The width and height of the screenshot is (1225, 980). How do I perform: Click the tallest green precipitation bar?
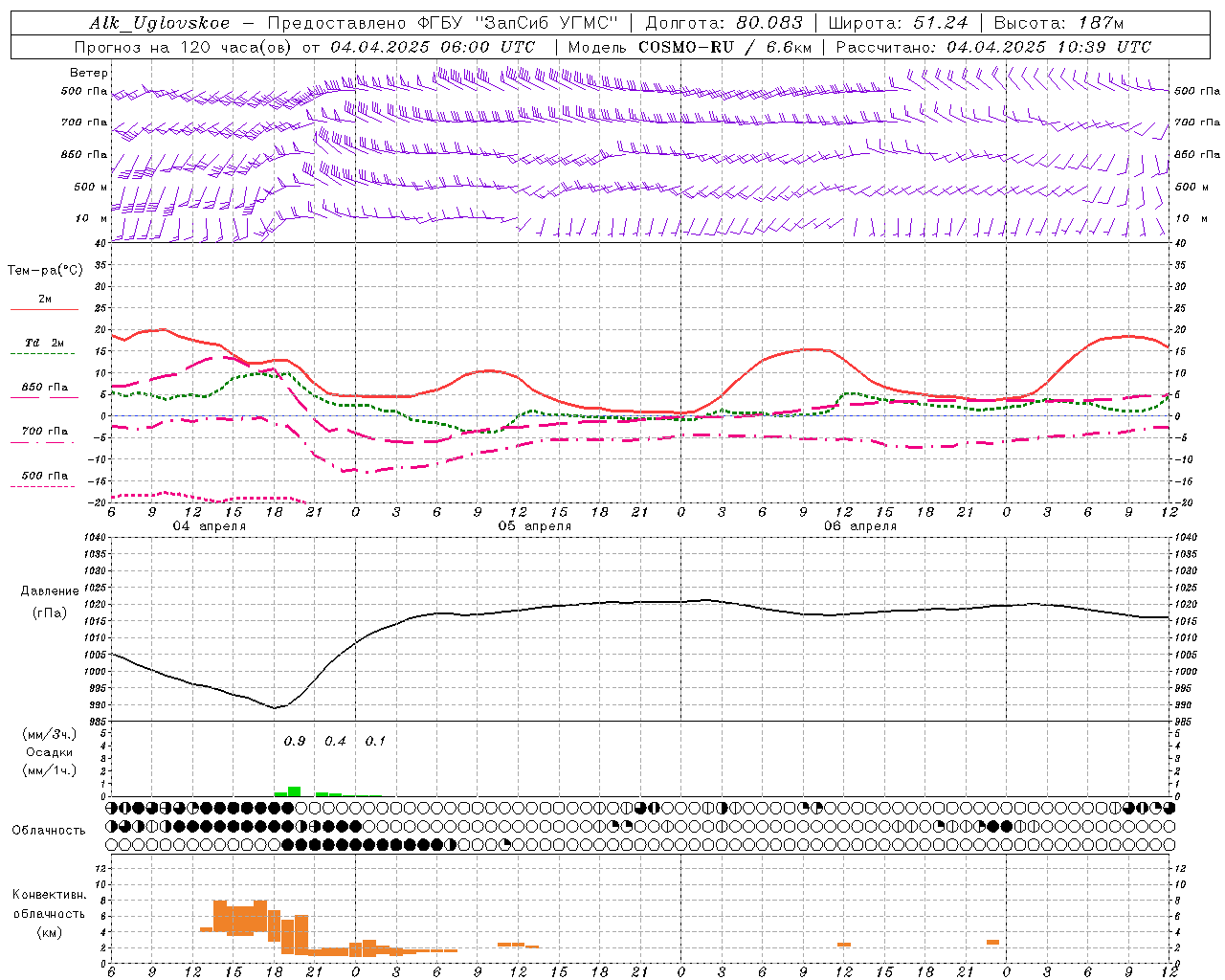pos(295,791)
